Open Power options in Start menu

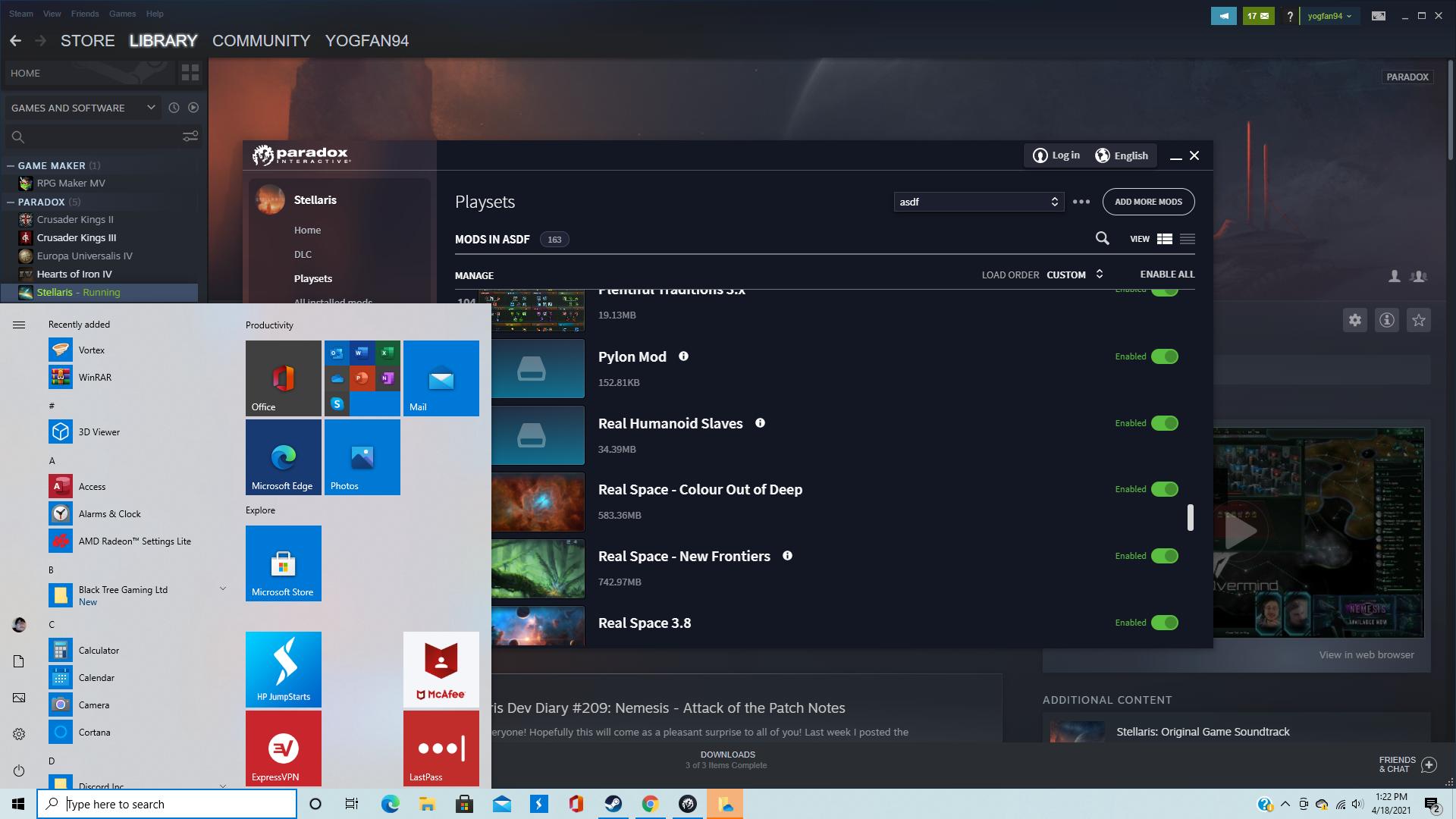[x=19, y=770]
